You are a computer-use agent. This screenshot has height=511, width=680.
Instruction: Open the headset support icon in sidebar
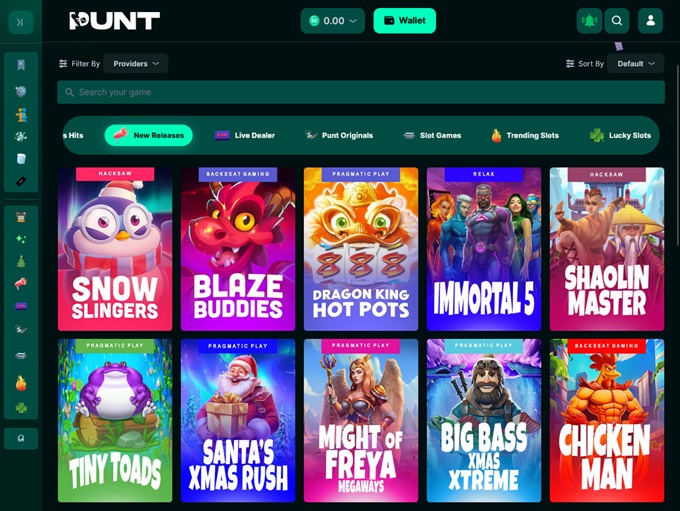(21, 438)
